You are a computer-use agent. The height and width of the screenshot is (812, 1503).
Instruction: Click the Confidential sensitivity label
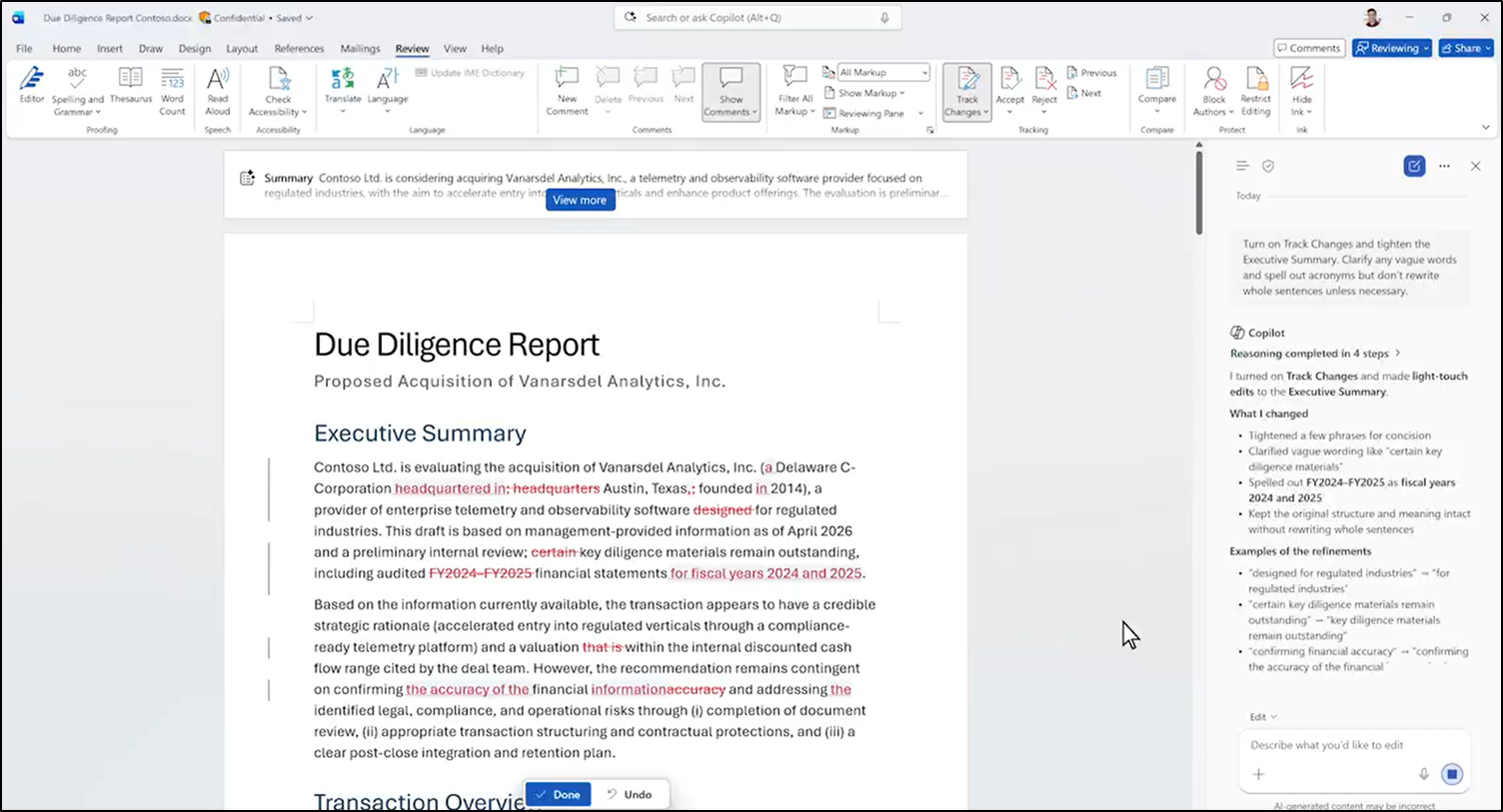tap(232, 18)
